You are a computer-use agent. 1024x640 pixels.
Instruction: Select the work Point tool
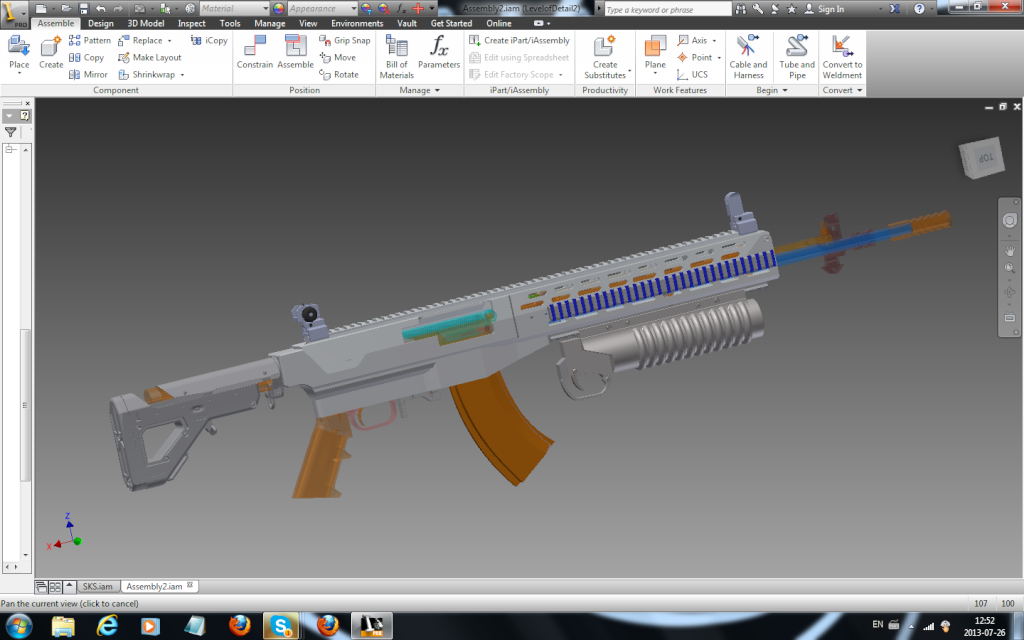695,57
